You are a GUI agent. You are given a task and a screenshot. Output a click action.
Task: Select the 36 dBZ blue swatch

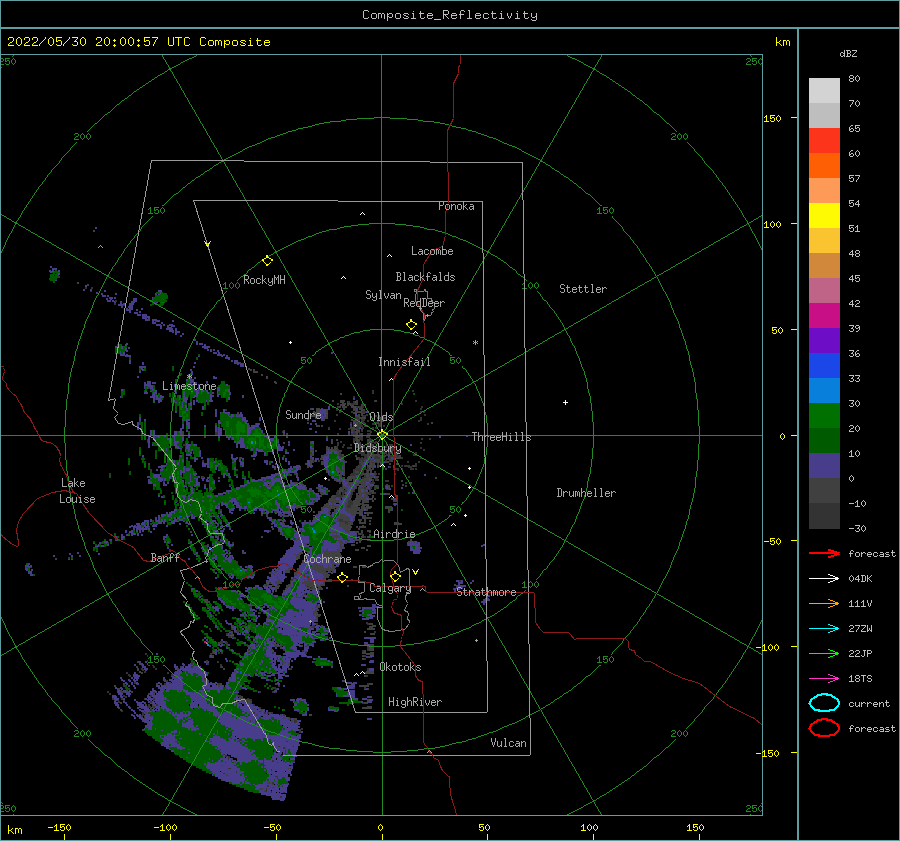[824, 365]
